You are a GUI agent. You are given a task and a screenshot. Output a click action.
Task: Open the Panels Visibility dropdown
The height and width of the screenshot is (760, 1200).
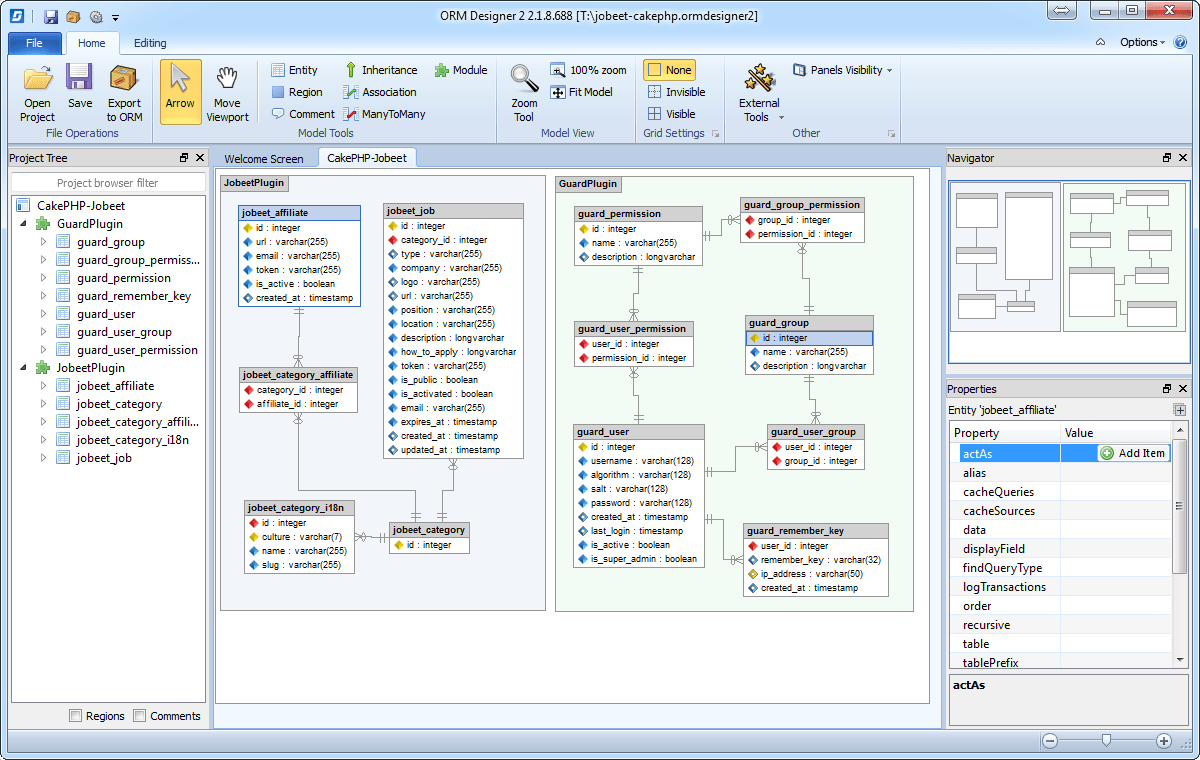(843, 70)
